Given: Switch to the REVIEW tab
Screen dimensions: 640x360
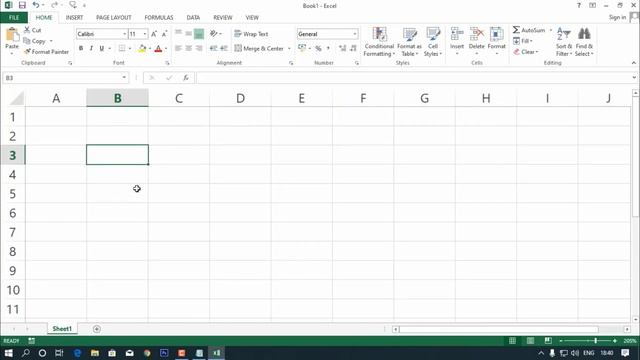Looking at the screenshot, I should click(x=223, y=18).
